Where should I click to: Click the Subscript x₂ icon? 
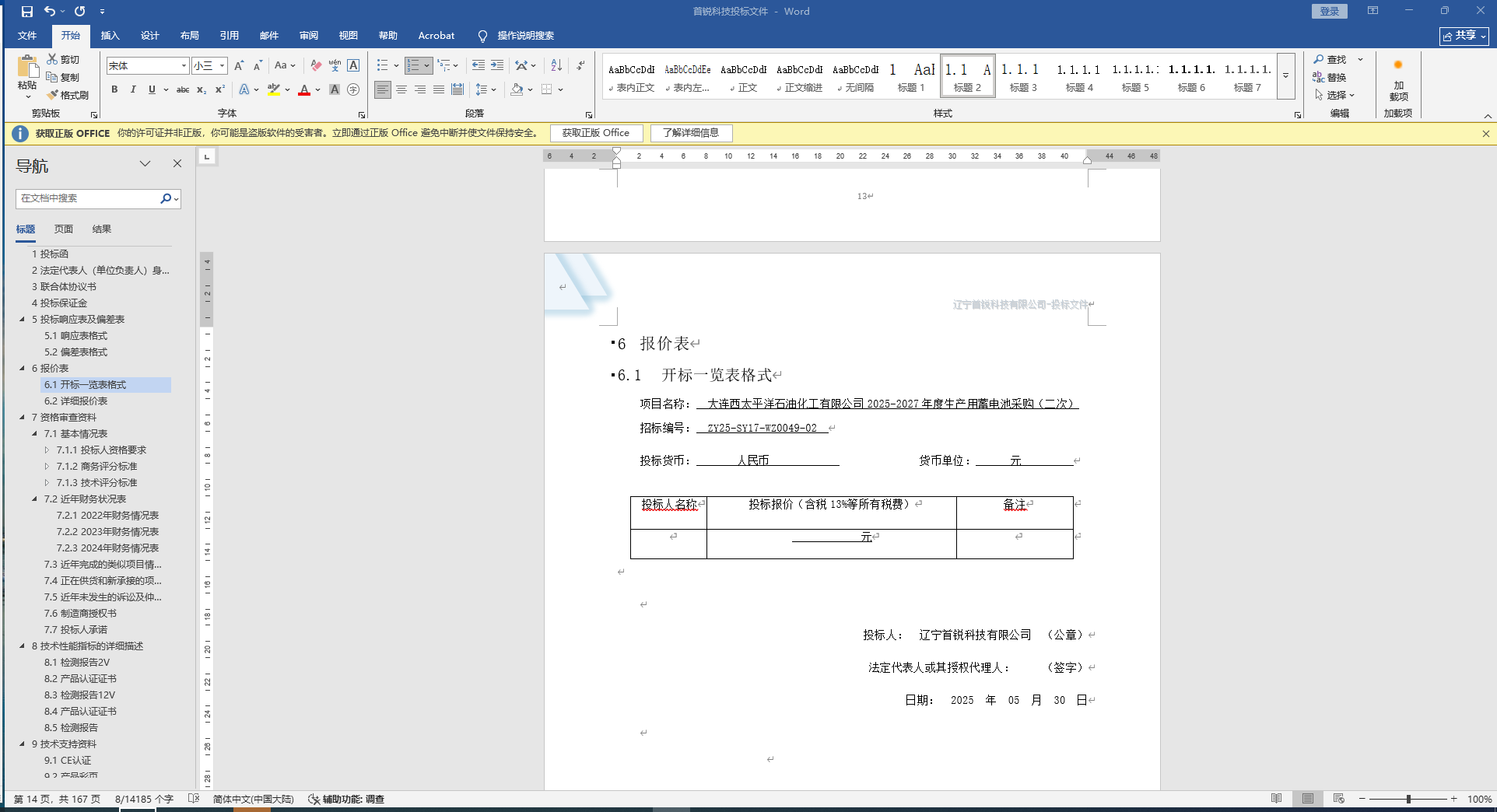click(202, 89)
